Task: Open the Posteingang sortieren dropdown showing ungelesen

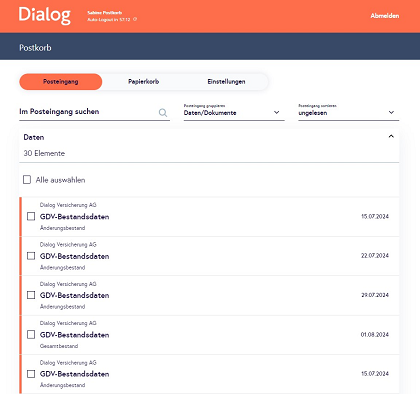Action: (x=349, y=112)
